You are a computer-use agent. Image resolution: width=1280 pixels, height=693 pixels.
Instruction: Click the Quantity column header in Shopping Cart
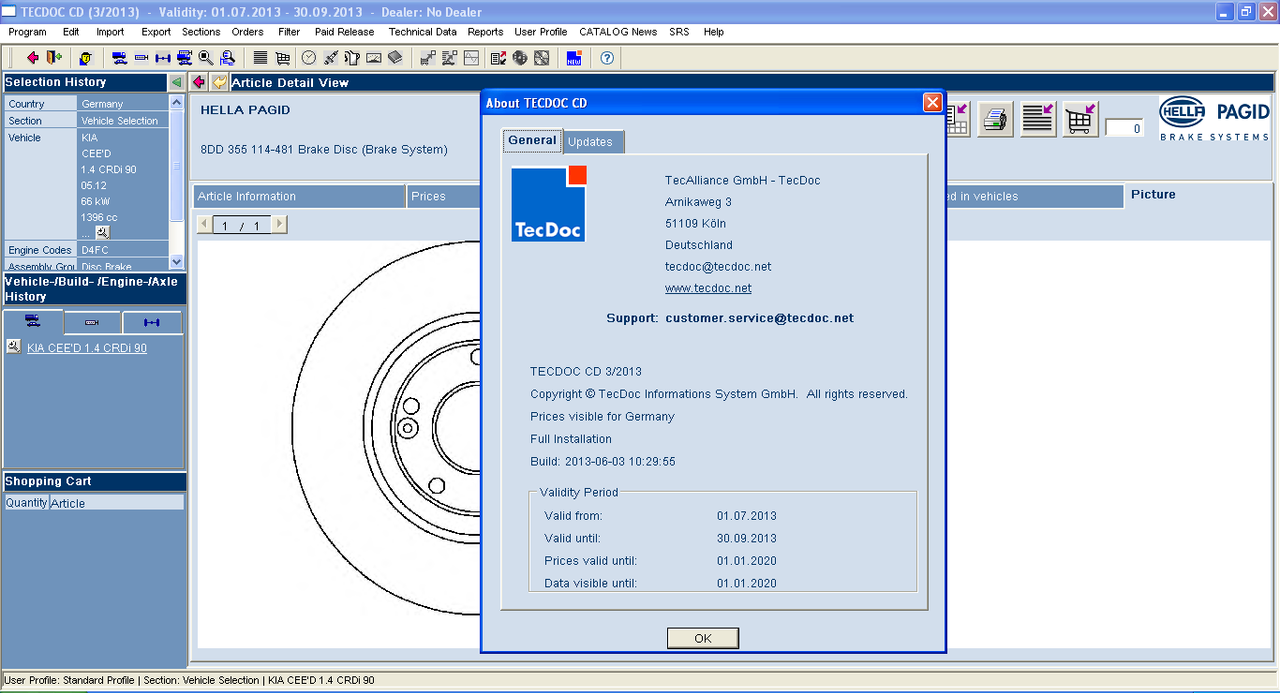pos(26,503)
